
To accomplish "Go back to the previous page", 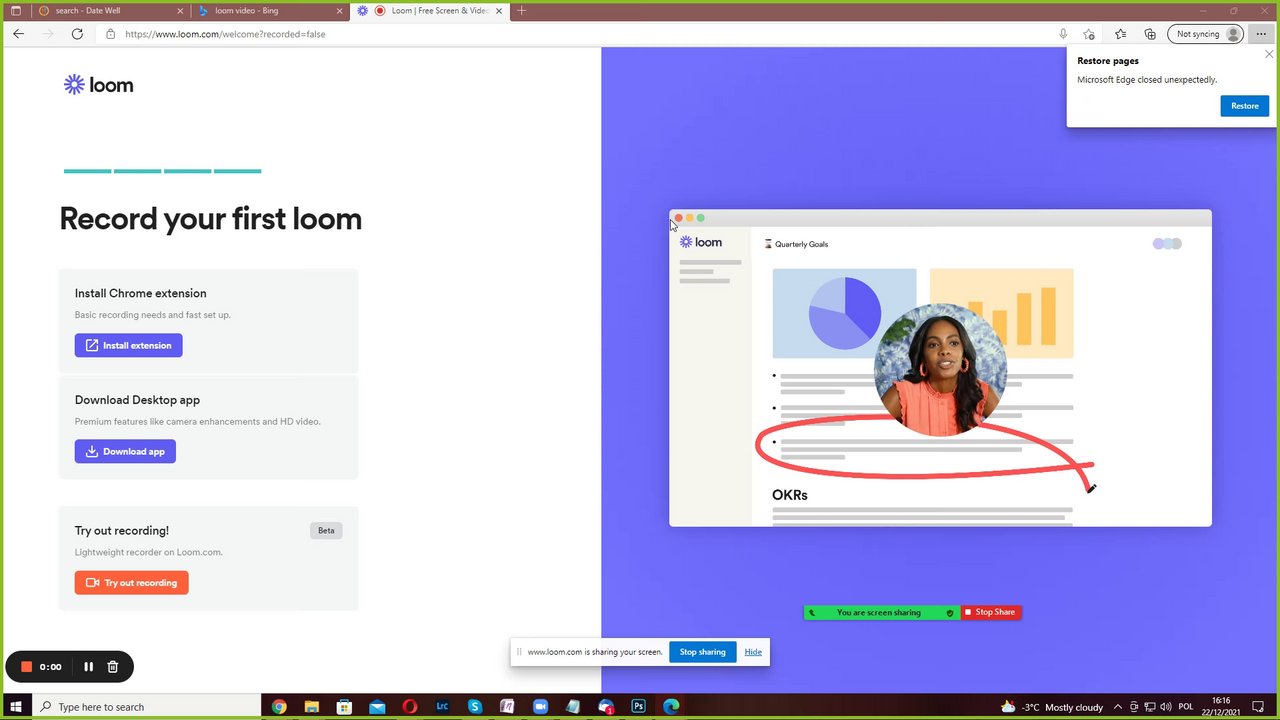I will [x=18, y=34].
